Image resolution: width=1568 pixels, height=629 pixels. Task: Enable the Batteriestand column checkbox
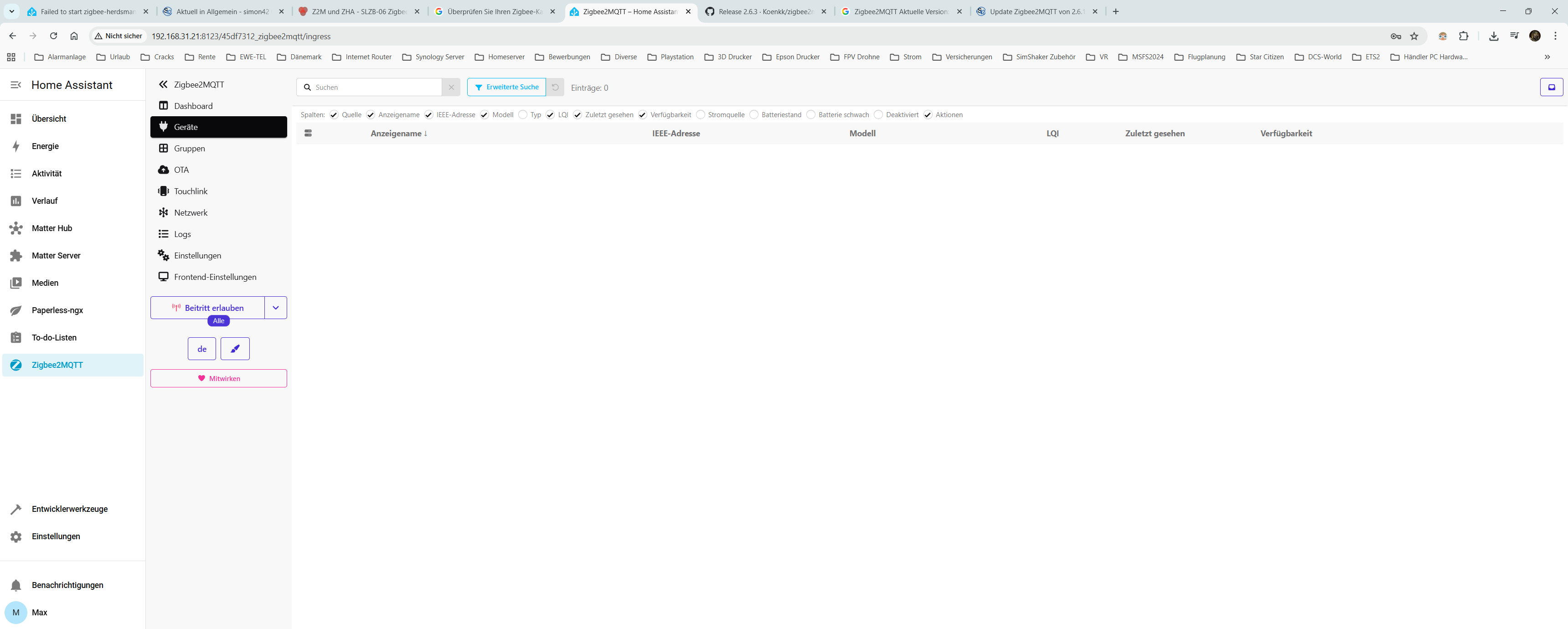(x=753, y=114)
